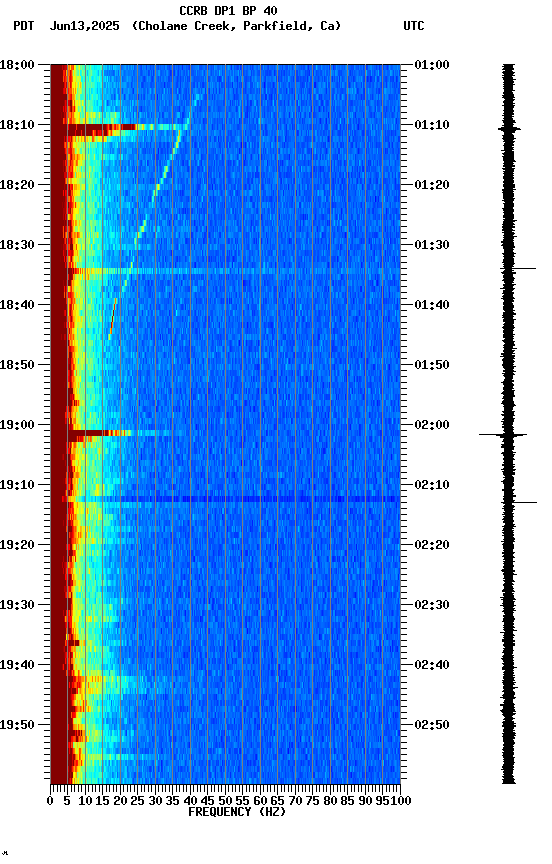Click the 01:00 UTC time label
Viewport: 552px width, 864px height.
pyautogui.click(x=432, y=65)
